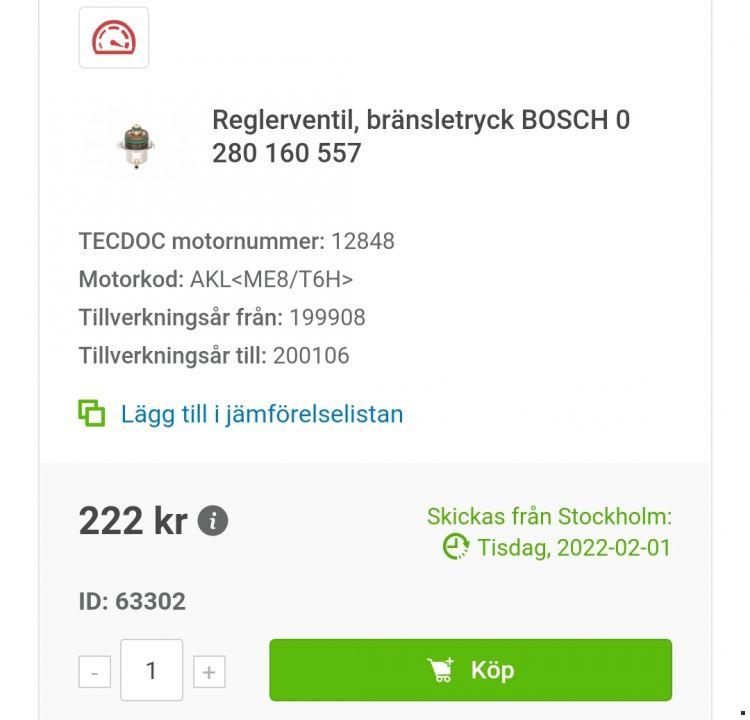Increase quantity with the plus button
Viewport: 750px width, 720px height.
point(208,672)
